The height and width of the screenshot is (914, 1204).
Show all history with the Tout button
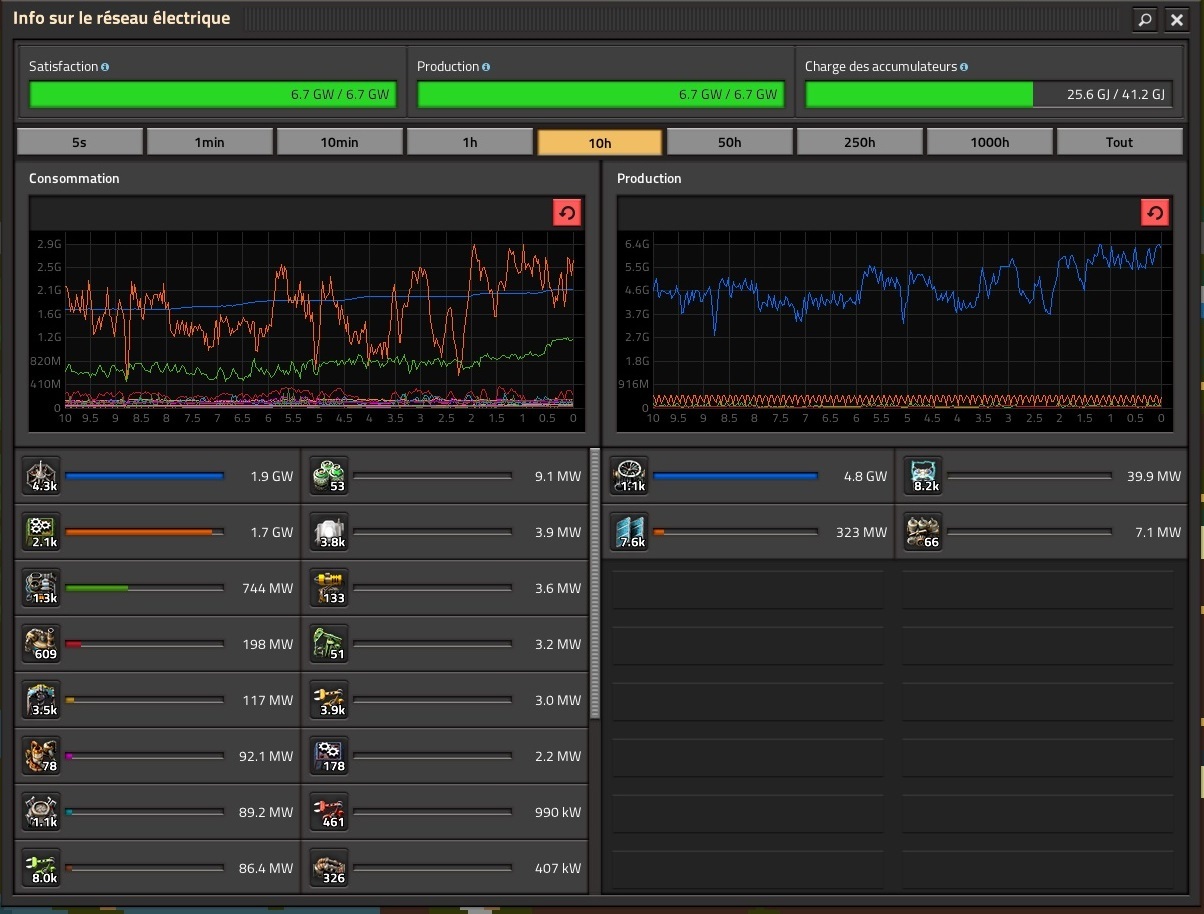tap(1119, 142)
